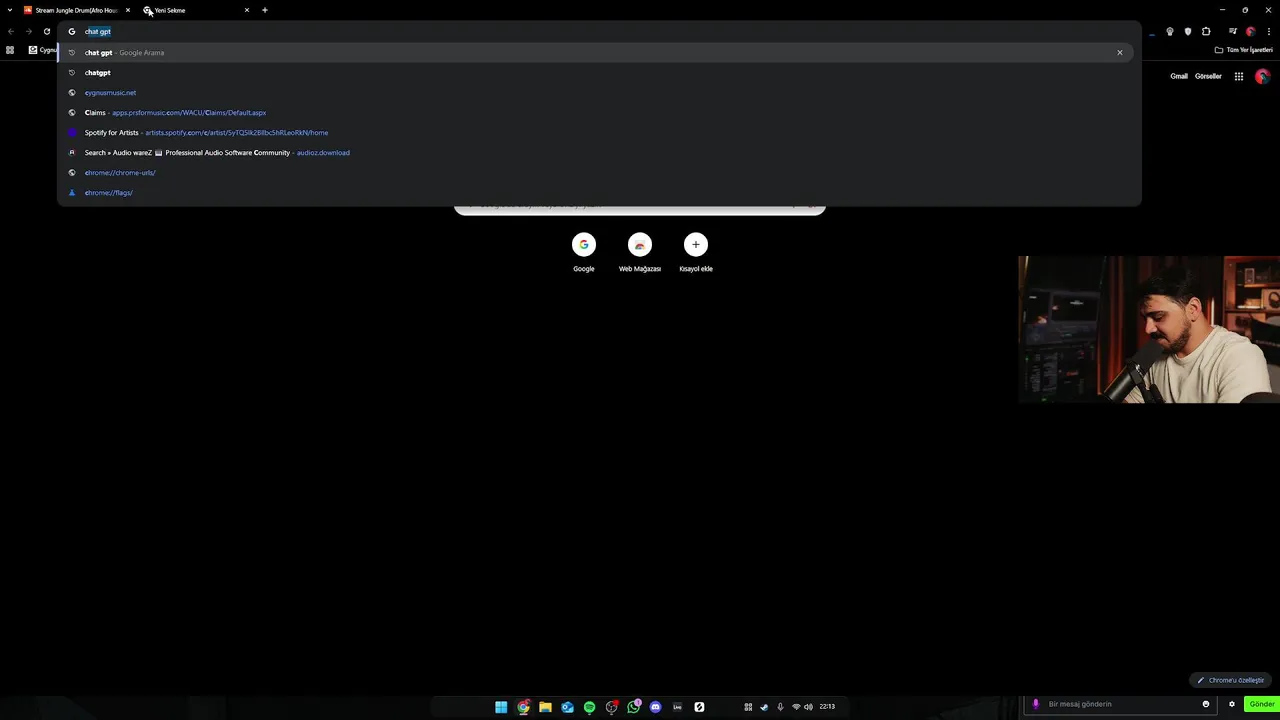Open Görseller link
The image size is (1280, 720).
coord(1208,76)
